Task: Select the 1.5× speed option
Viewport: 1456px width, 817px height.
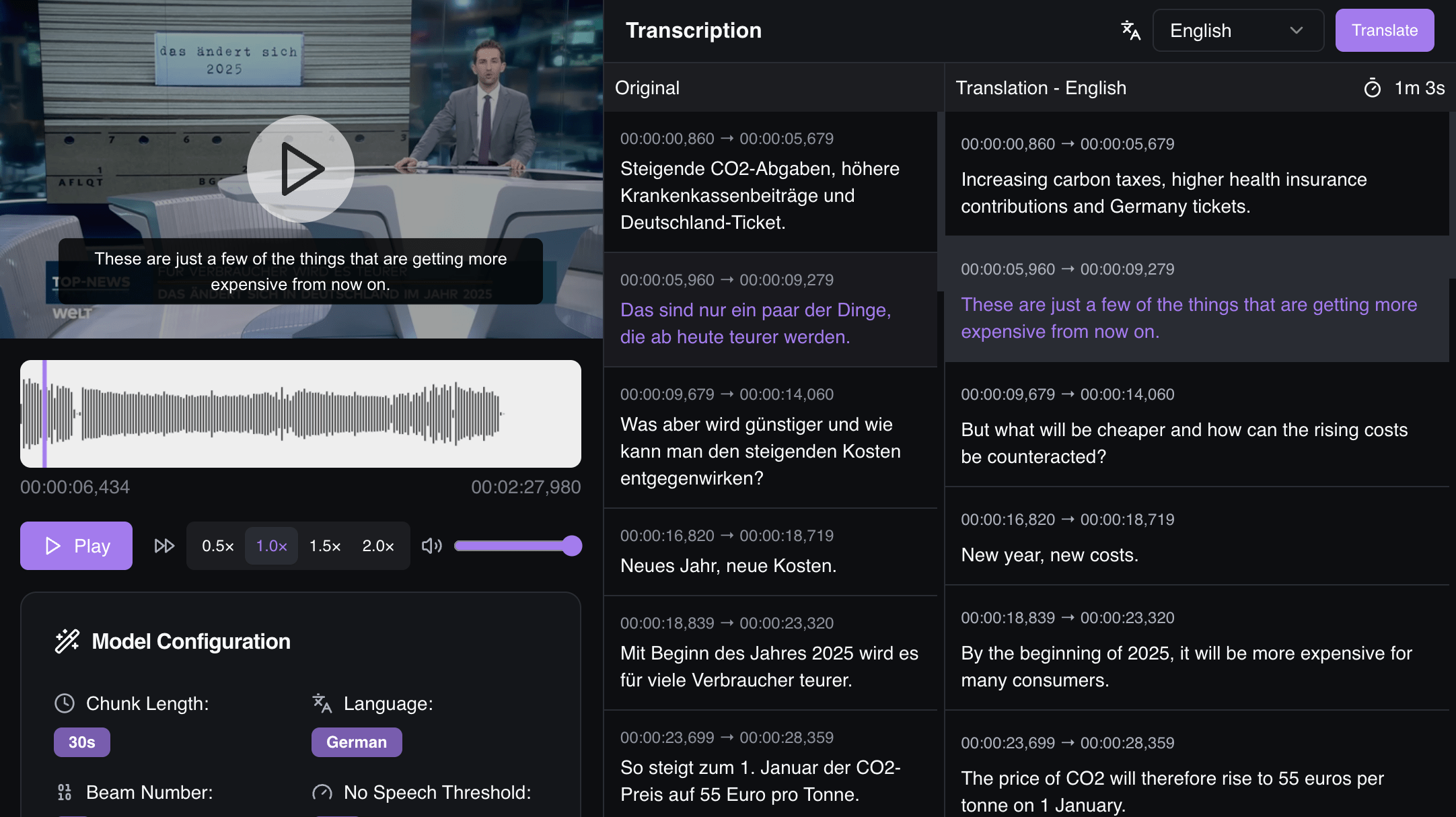Action: pos(325,546)
